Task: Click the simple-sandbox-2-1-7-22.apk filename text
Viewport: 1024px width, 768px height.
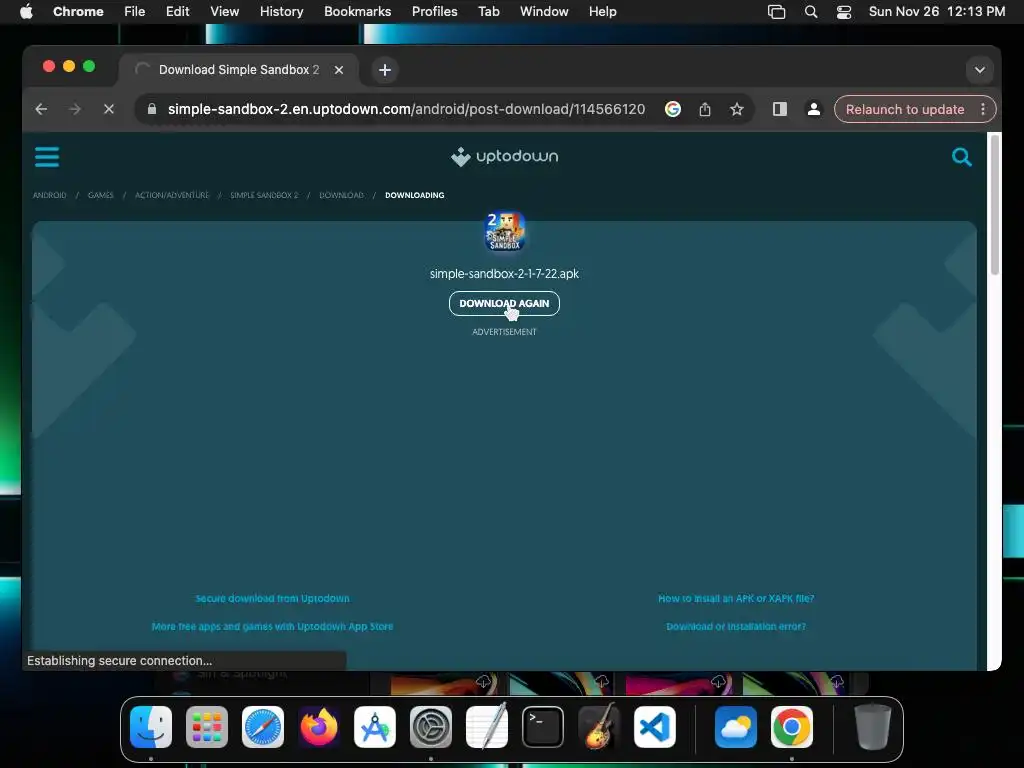Action: coord(504,274)
